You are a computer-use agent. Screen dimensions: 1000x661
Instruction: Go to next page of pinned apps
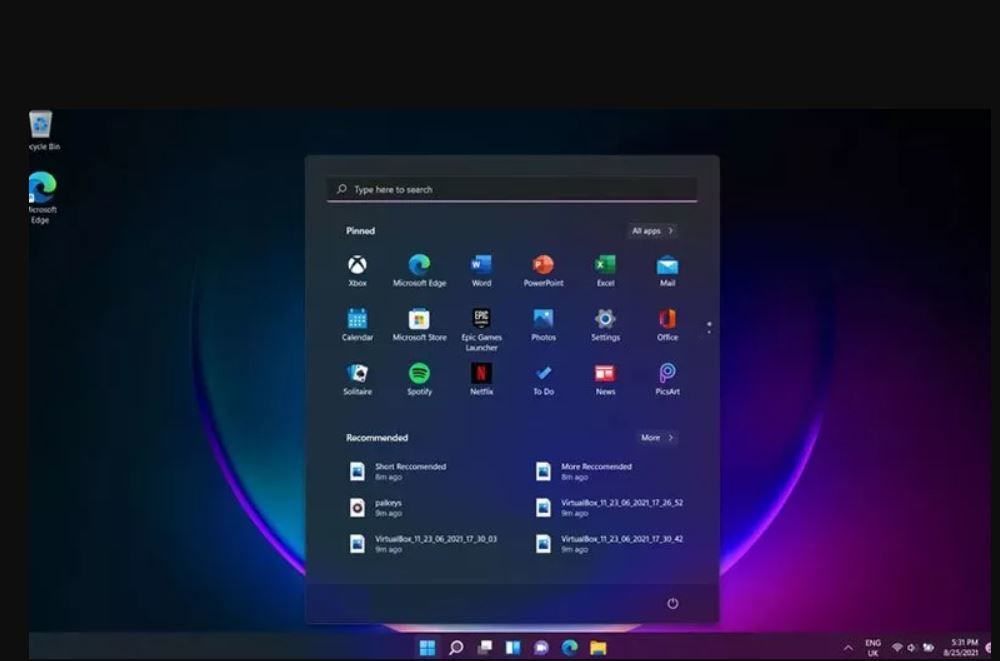(x=709, y=332)
